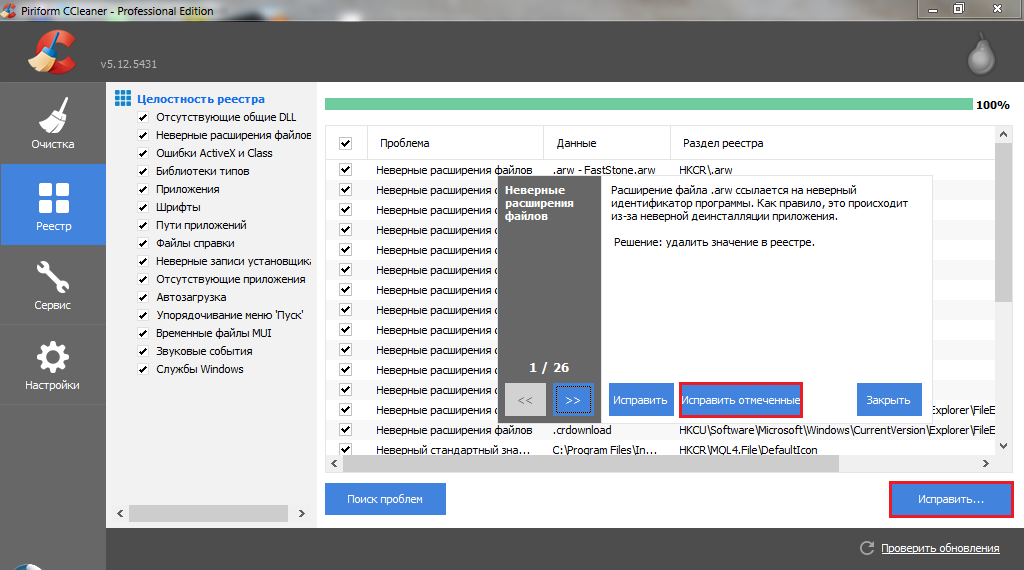The image size is (1024, 570).
Task: Go to the next issue with >> button
Action: [573, 400]
